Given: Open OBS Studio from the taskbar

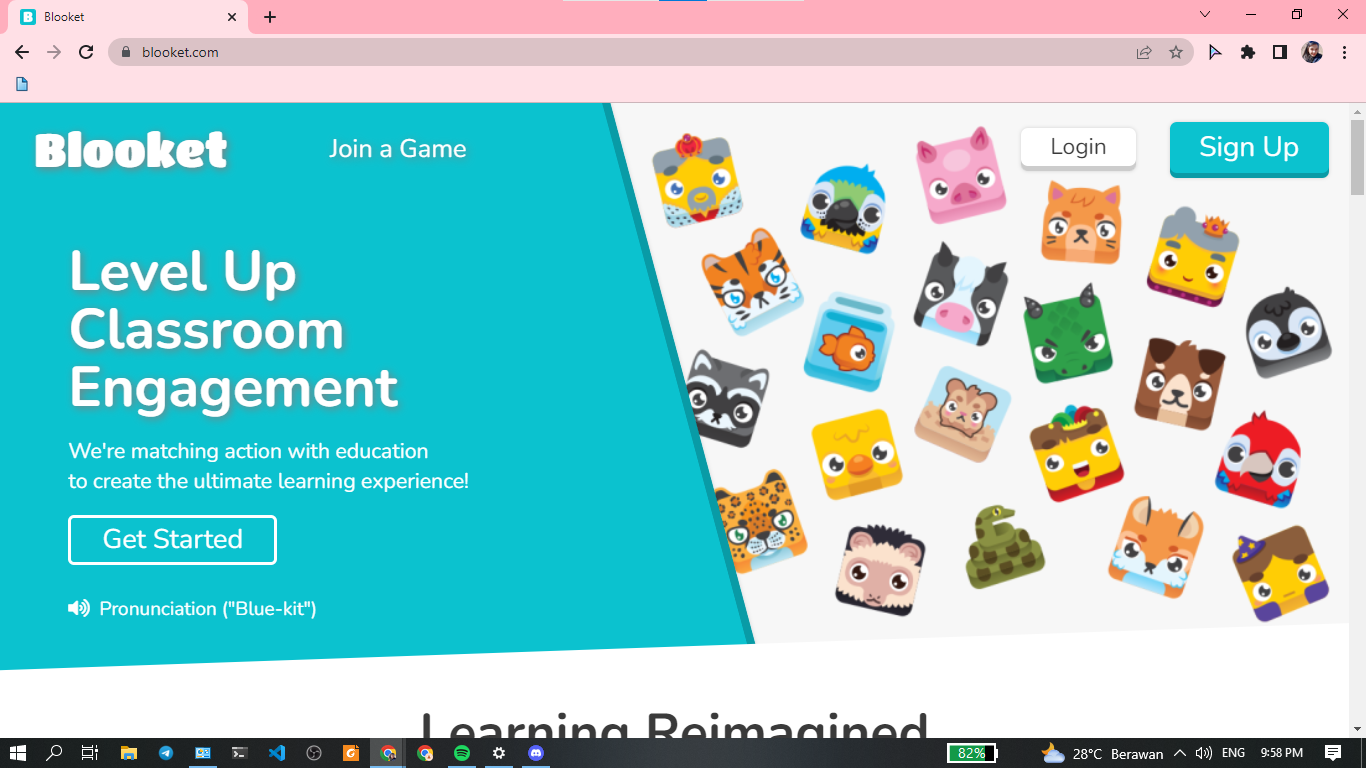Looking at the screenshot, I should pyautogui.click(x=314, y=753).
